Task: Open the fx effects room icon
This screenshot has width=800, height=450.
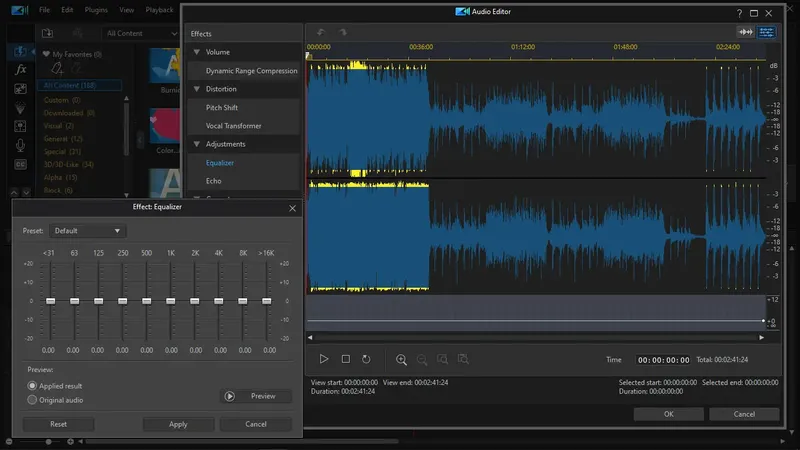Action: tap(20, 70)
